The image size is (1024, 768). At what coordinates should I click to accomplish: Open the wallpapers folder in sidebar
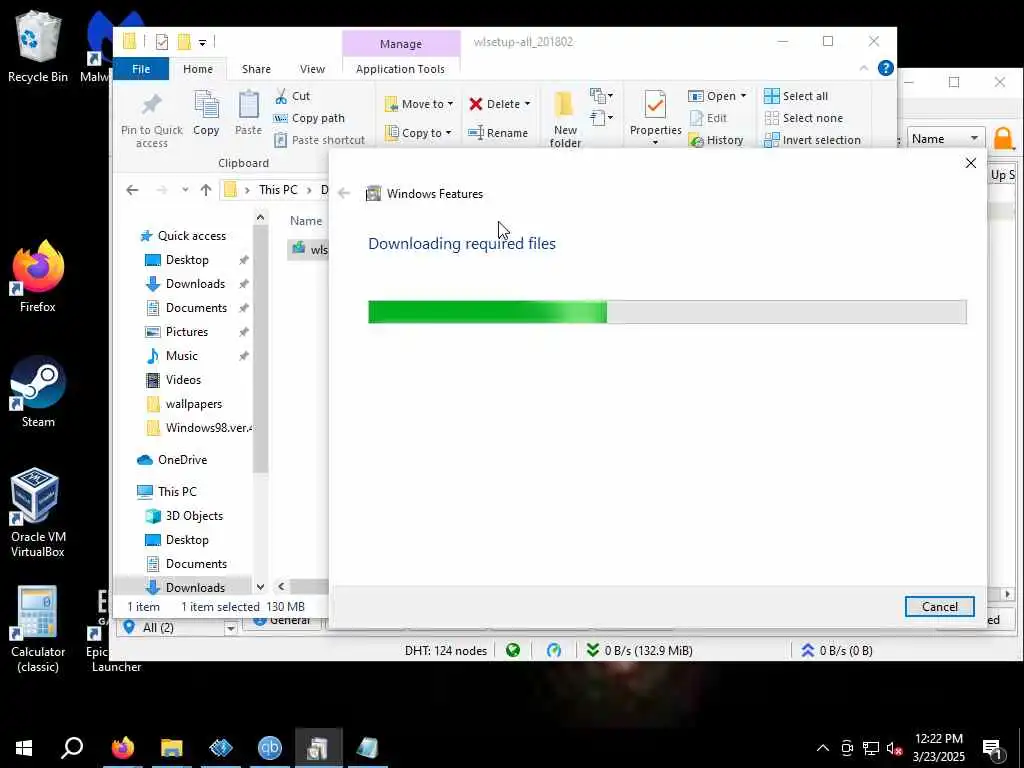click(185, 404)
